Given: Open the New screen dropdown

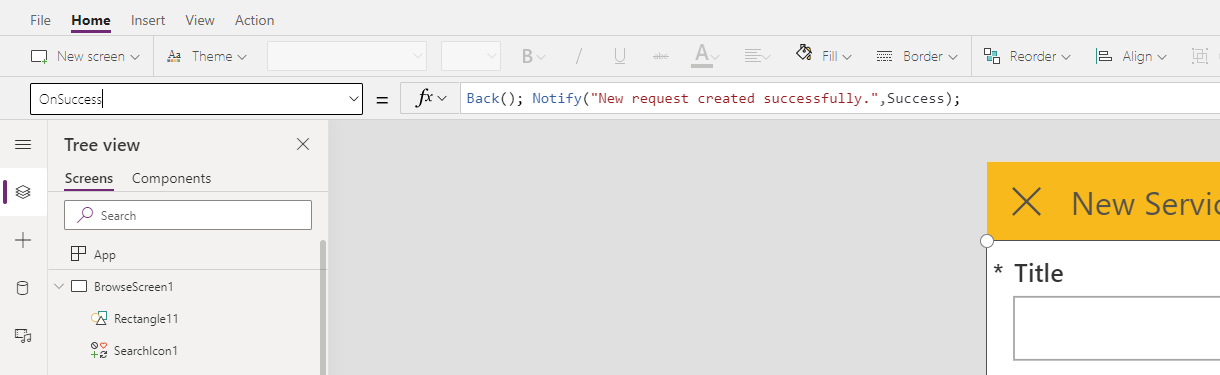Looking at the screenshot, I should (85, 56).
